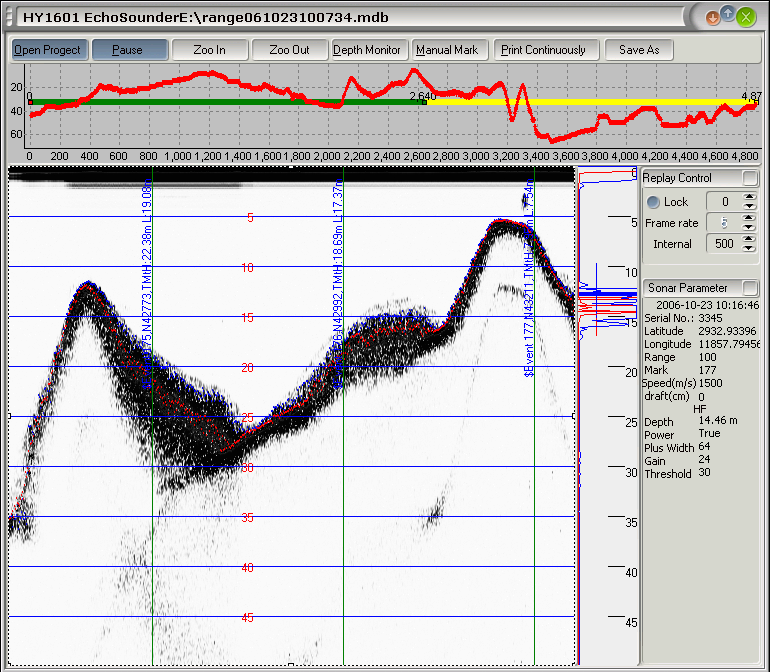Click the Replay Control panel header
The width and height of the screenshot is (770, 672).
[700, 178]
